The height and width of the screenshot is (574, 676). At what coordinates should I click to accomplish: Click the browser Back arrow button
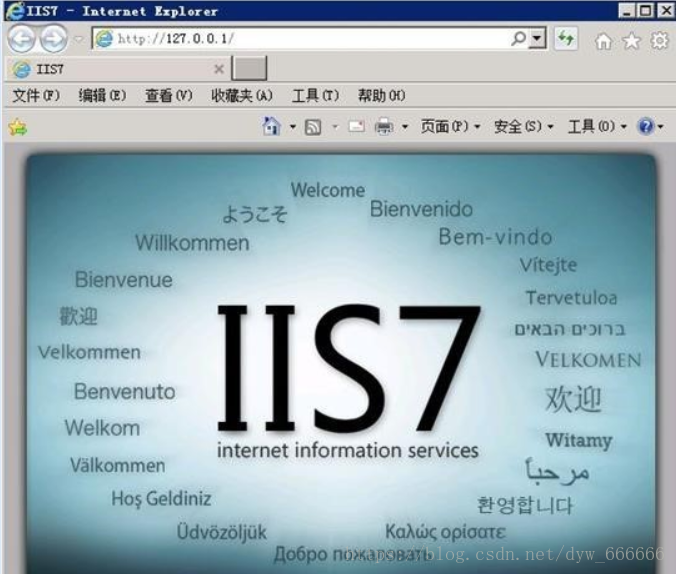point(21,39)
